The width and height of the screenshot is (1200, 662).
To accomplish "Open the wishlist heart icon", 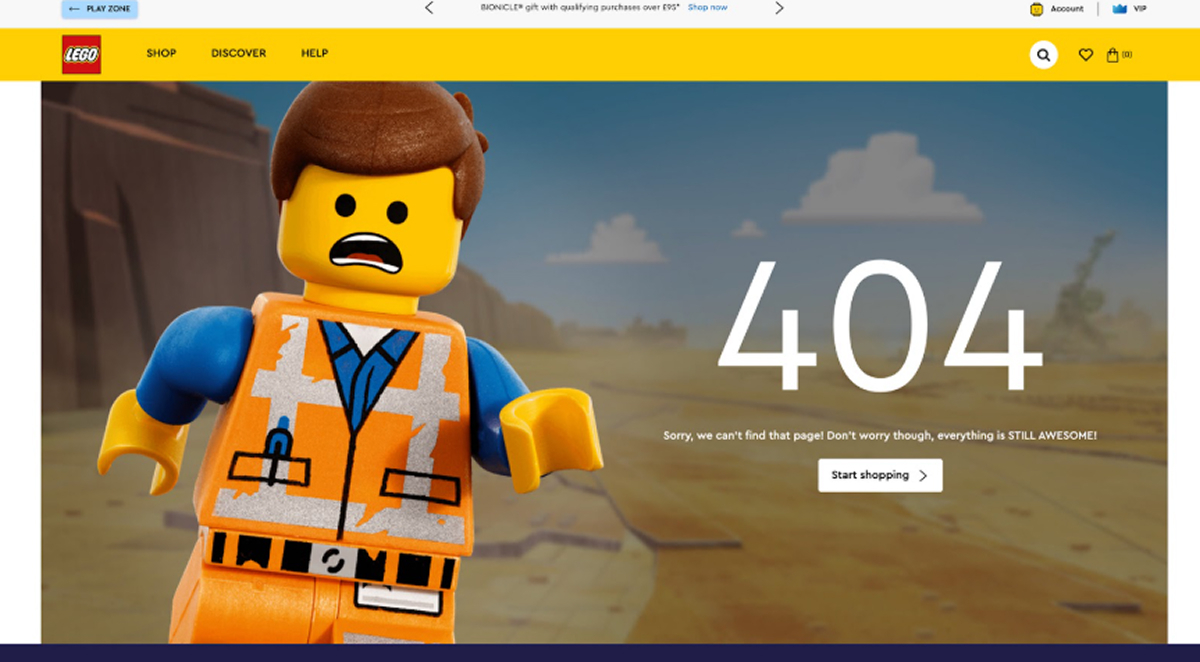I will click(1085, 55).
